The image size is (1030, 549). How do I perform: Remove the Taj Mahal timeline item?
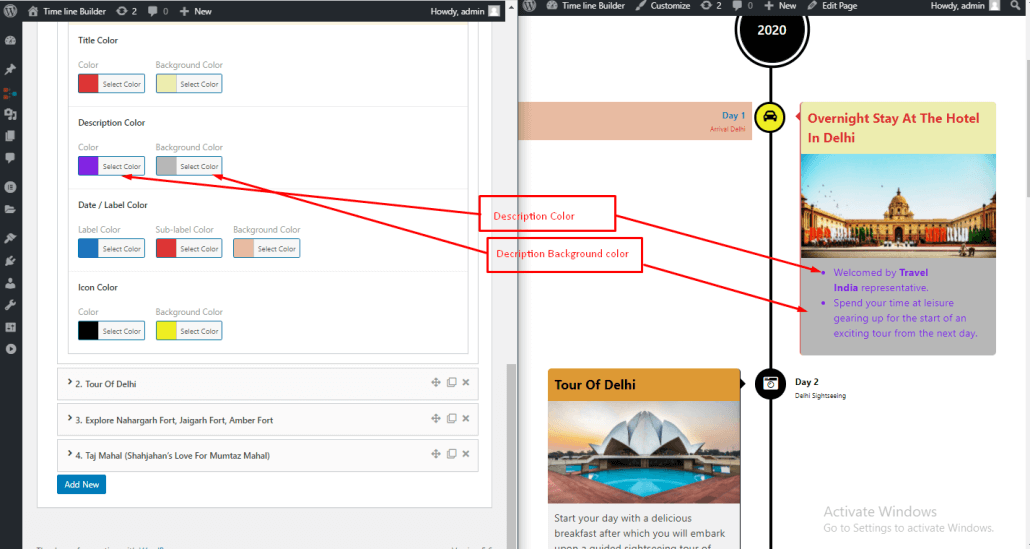(x=466, y=455)
